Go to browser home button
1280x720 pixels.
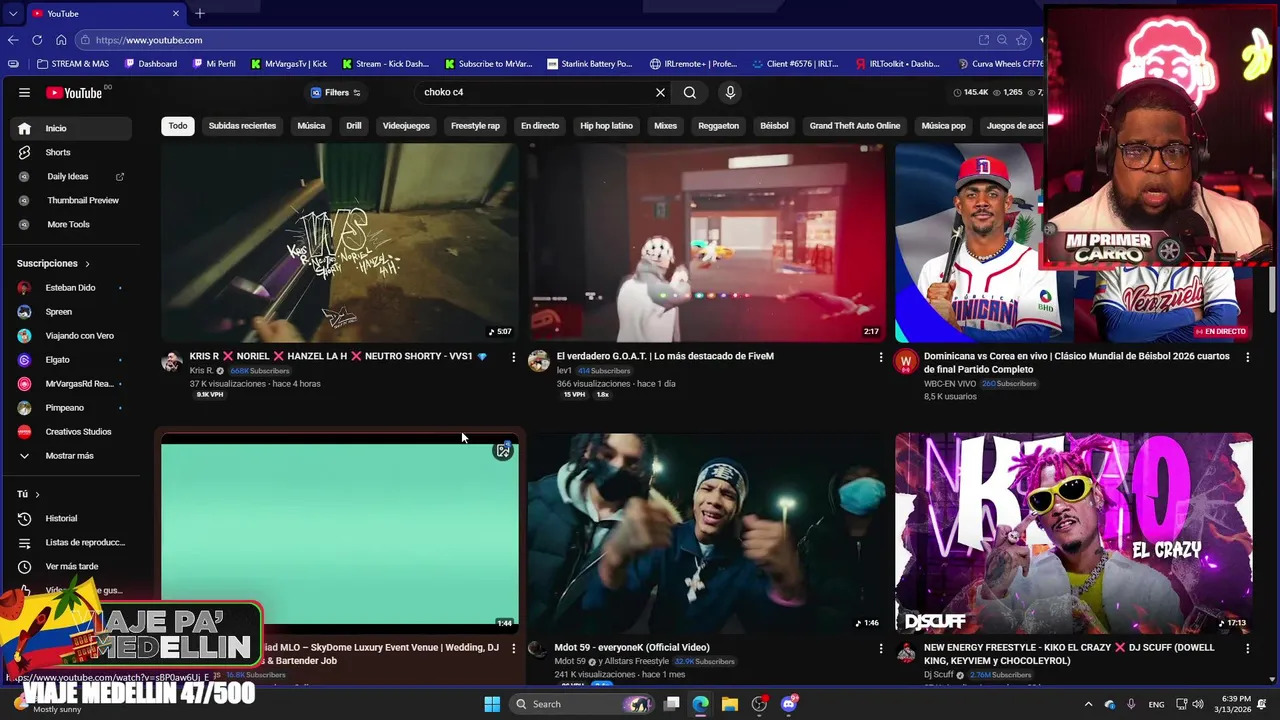[x=61, y=40]
